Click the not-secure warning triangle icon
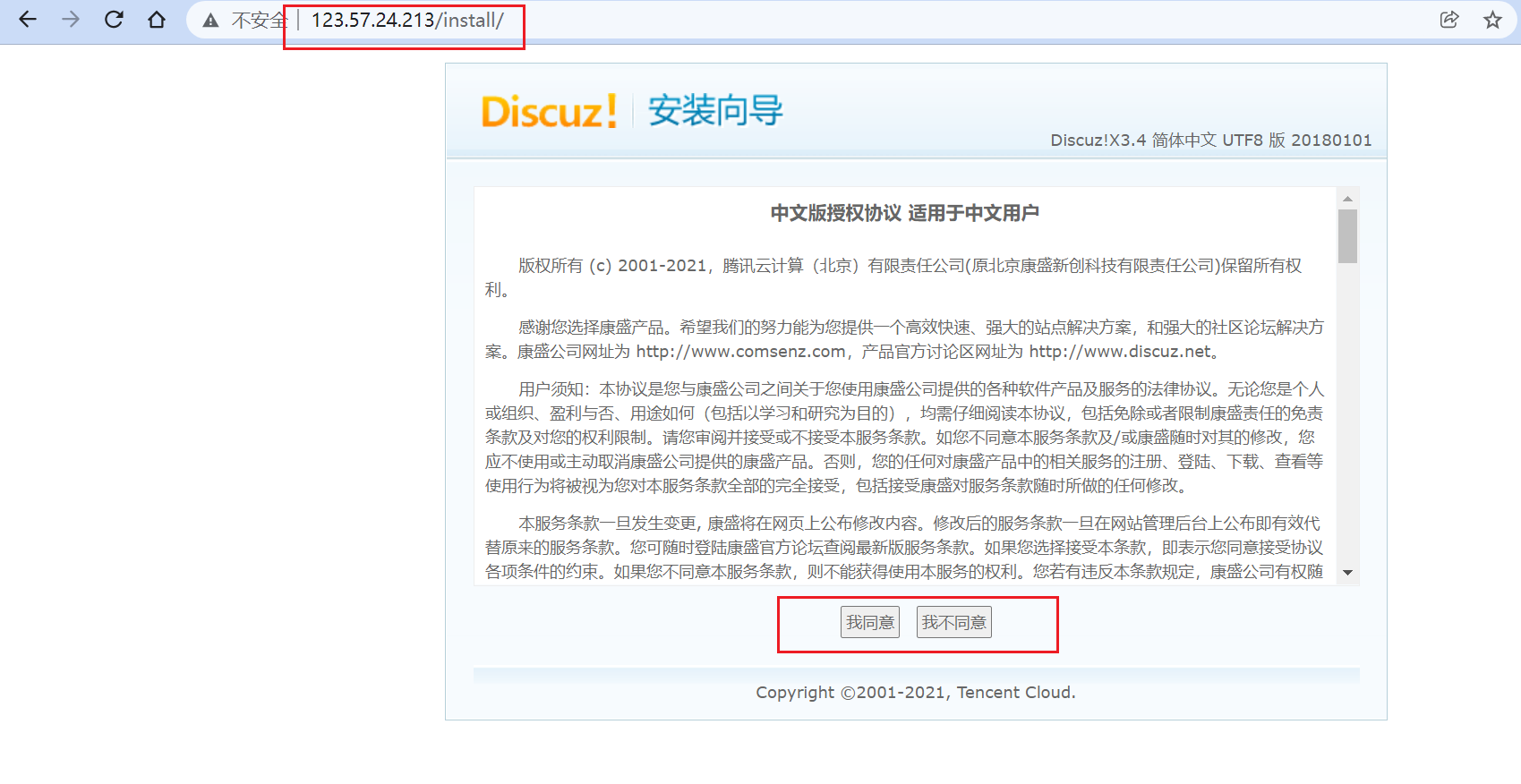The height and width of the screenshot is (784, 1521). (x=211, y=21)
